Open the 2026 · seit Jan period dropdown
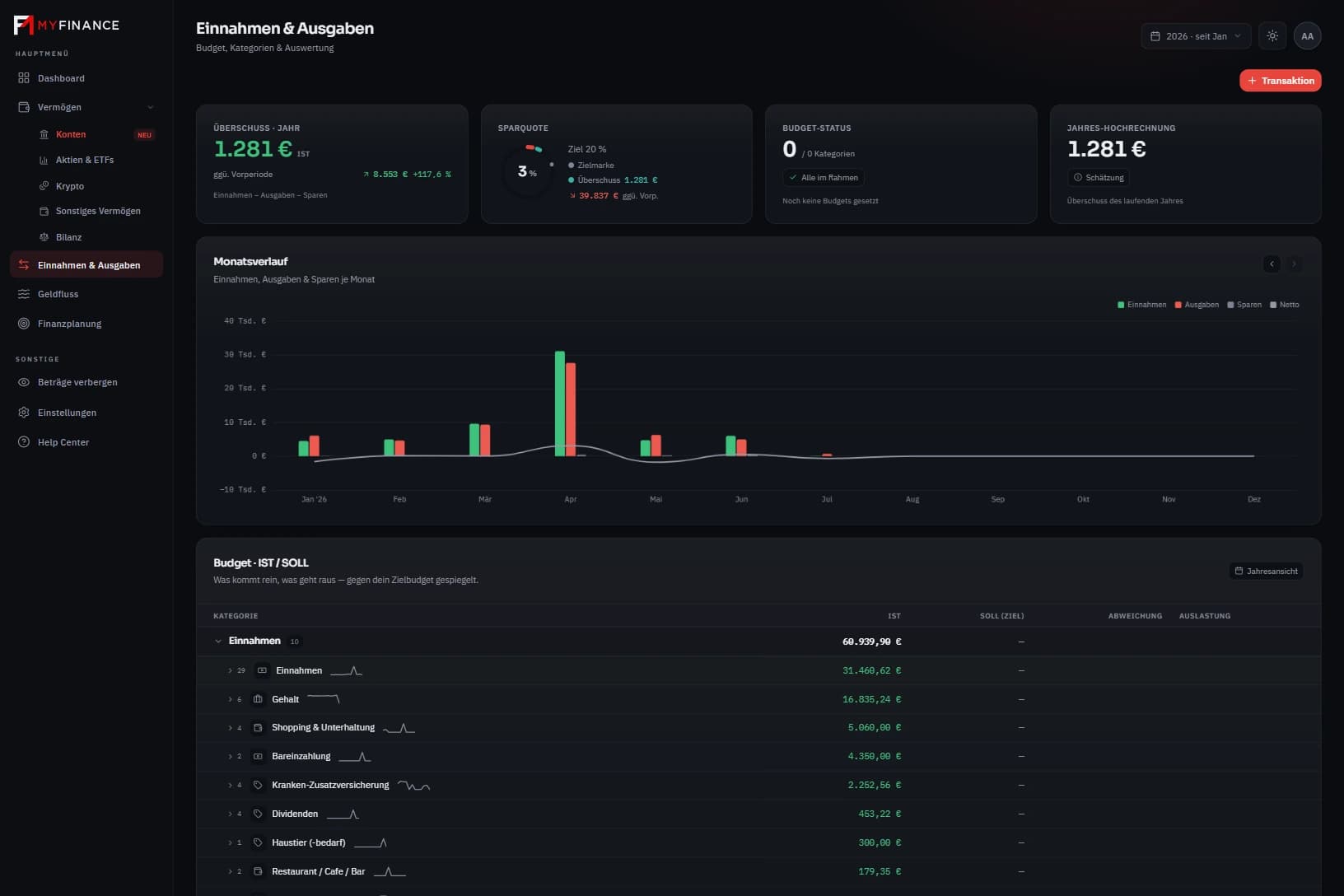The width and height of the screenshot is (1344, 896). pos(1196,36)
